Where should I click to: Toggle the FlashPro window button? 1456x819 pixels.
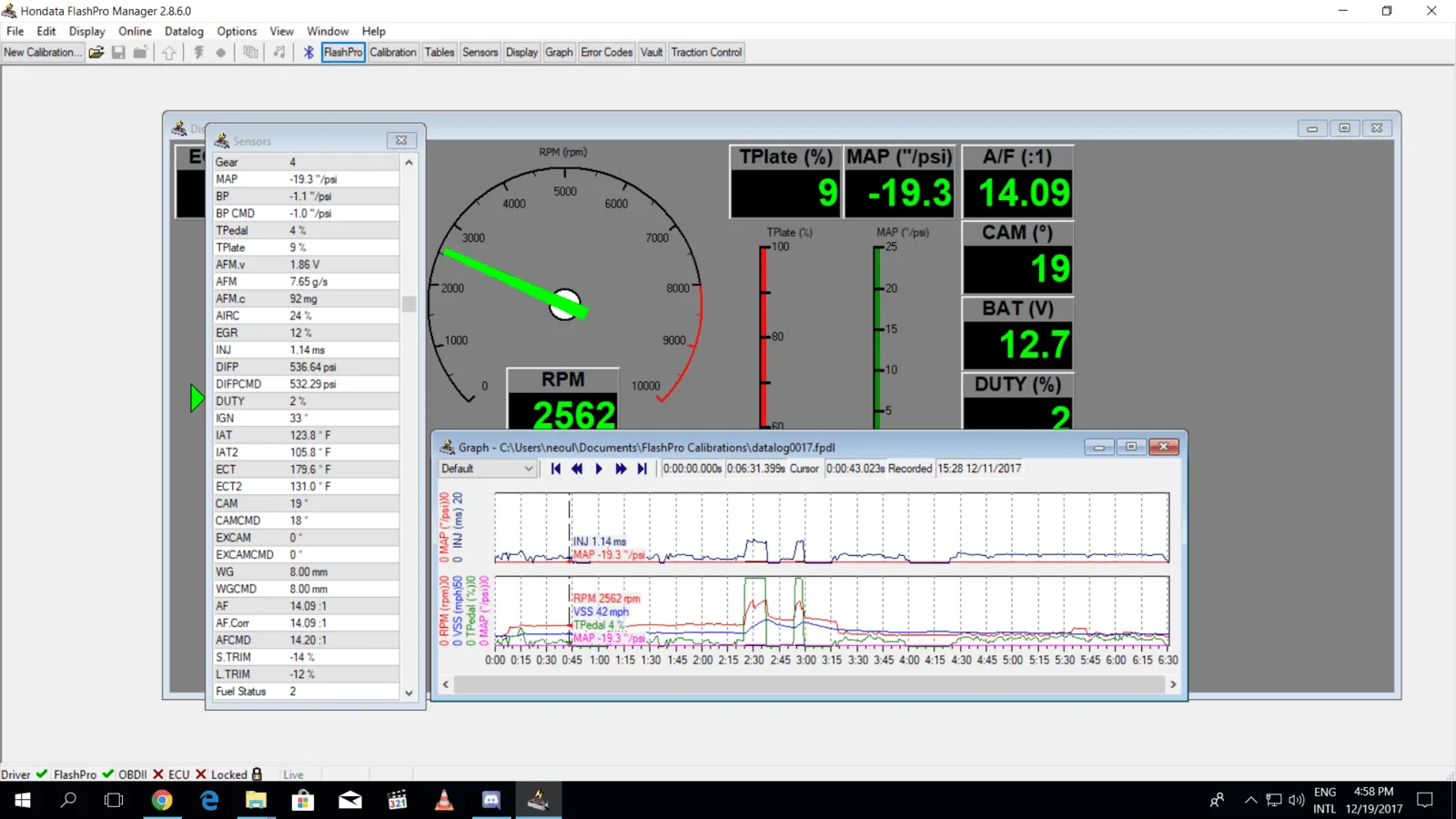pos(343,53)
